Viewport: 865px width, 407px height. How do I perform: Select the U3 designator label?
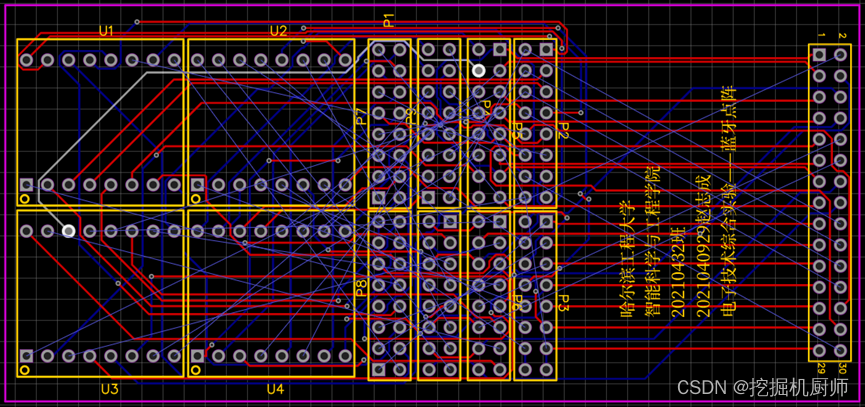[110, 389]
